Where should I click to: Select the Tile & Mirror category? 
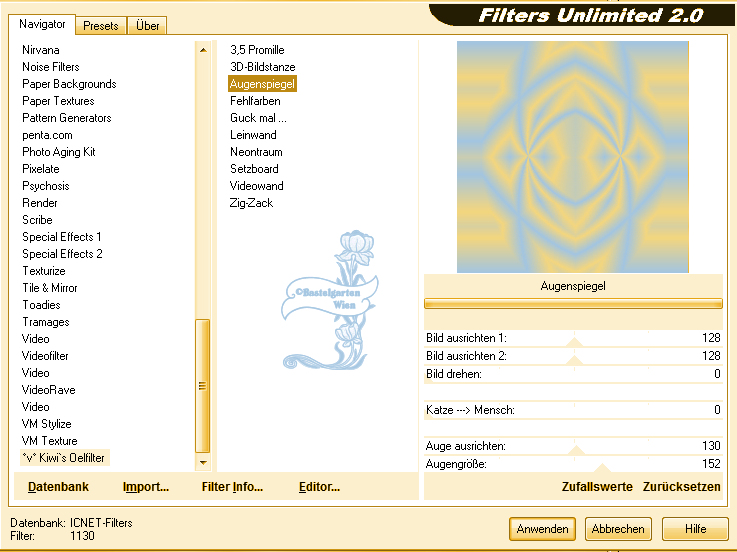[x=50, y=288]
